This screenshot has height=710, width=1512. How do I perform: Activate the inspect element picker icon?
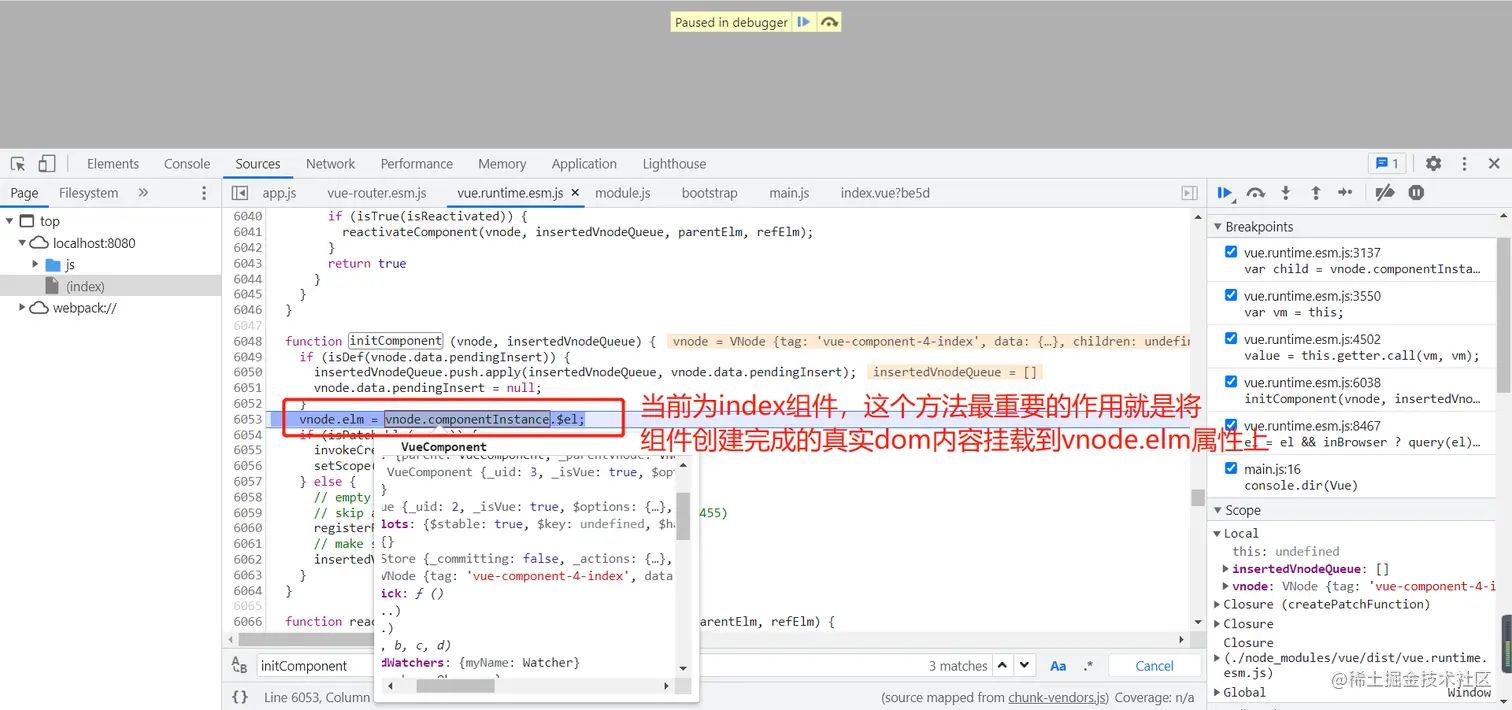tap(18, 164)
